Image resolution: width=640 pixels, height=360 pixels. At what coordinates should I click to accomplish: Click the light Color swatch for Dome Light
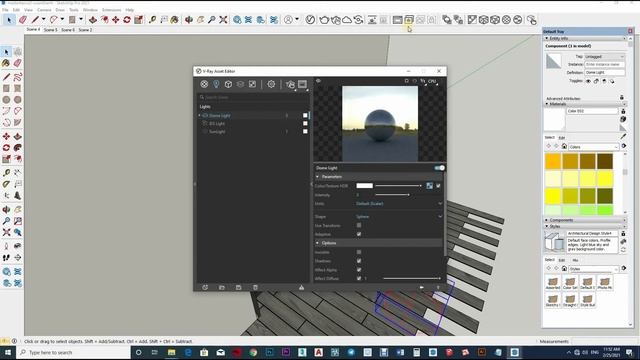coord(364,186)
